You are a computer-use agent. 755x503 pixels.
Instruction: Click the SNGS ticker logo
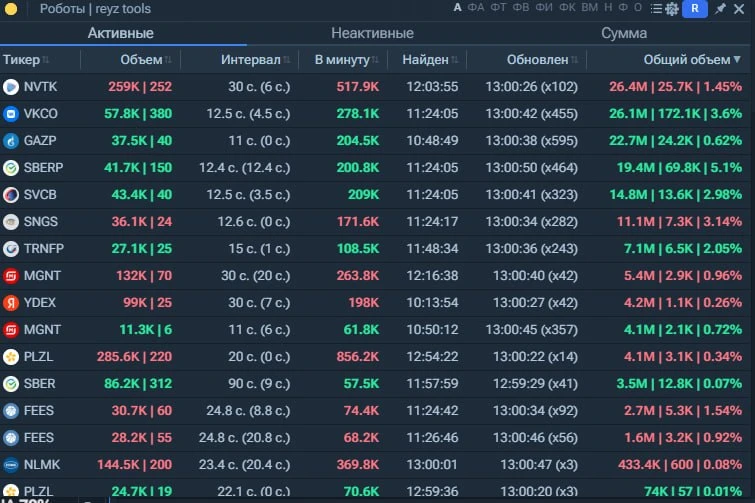click(11, 221)
